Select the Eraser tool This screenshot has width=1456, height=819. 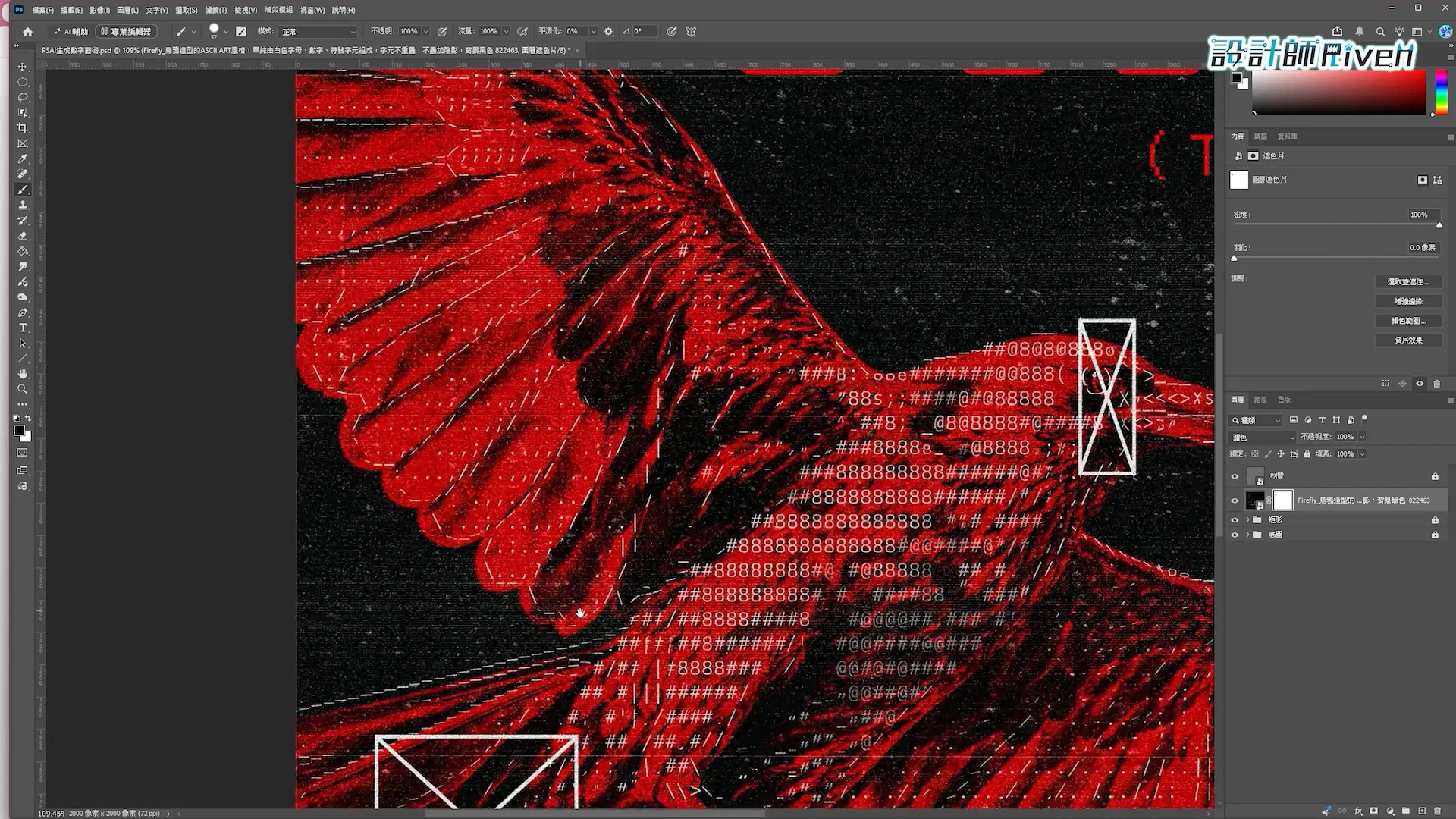[x=23, y=236]
